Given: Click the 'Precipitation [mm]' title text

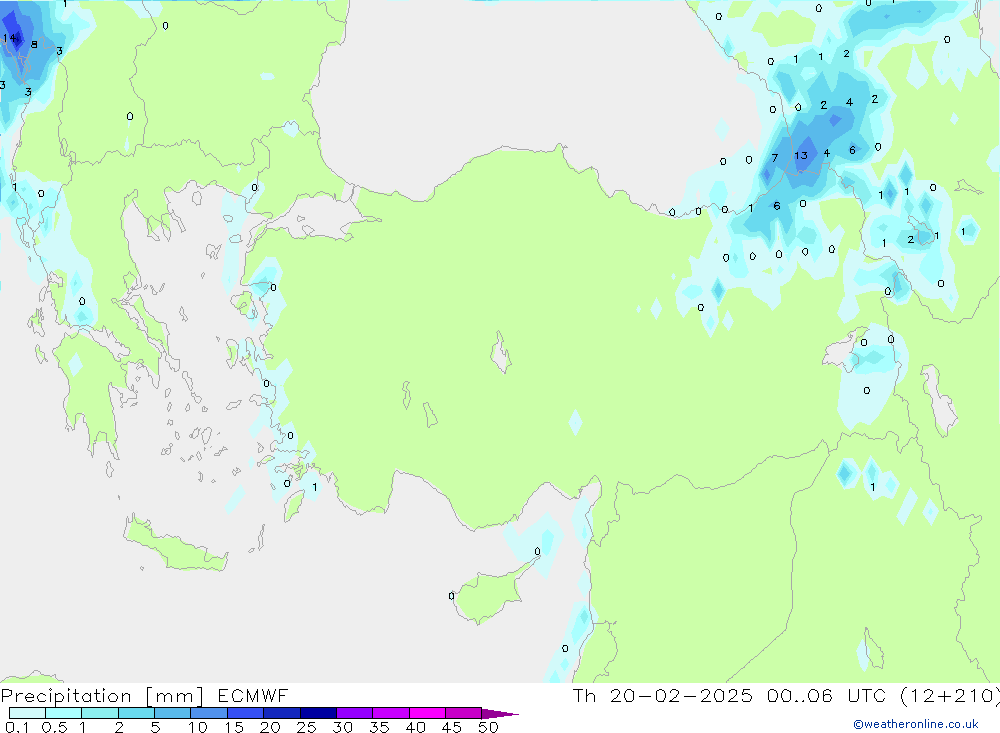Looking at the screenshot, I should [102, 696].
